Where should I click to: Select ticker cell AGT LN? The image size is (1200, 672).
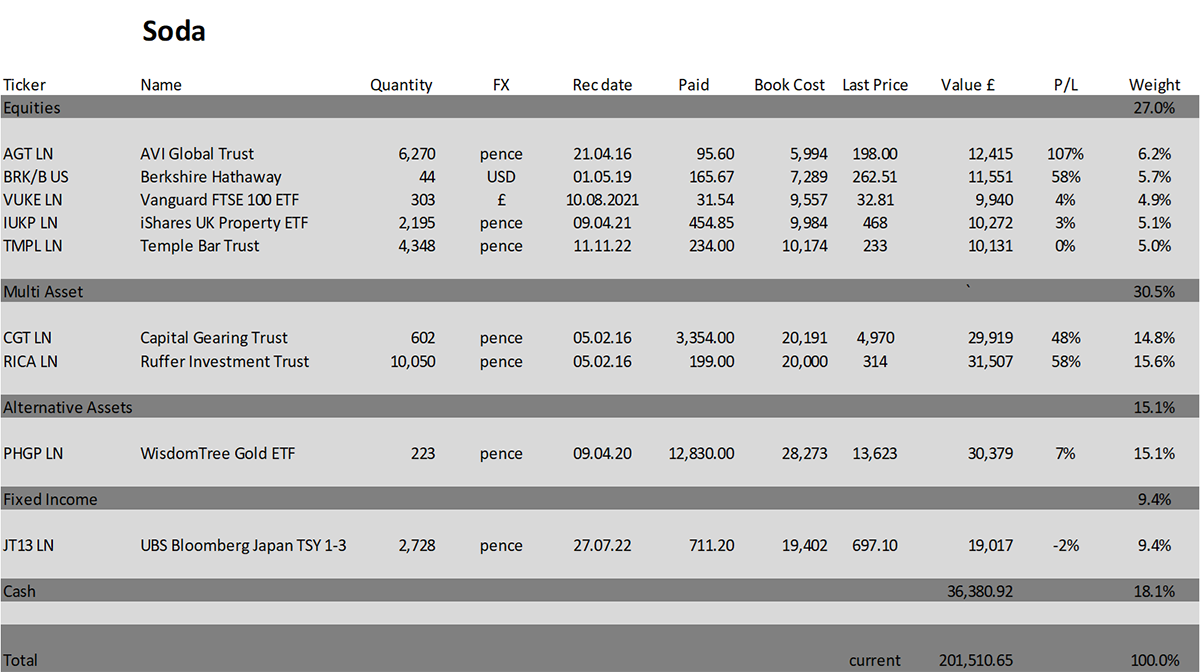pos(29,154)
